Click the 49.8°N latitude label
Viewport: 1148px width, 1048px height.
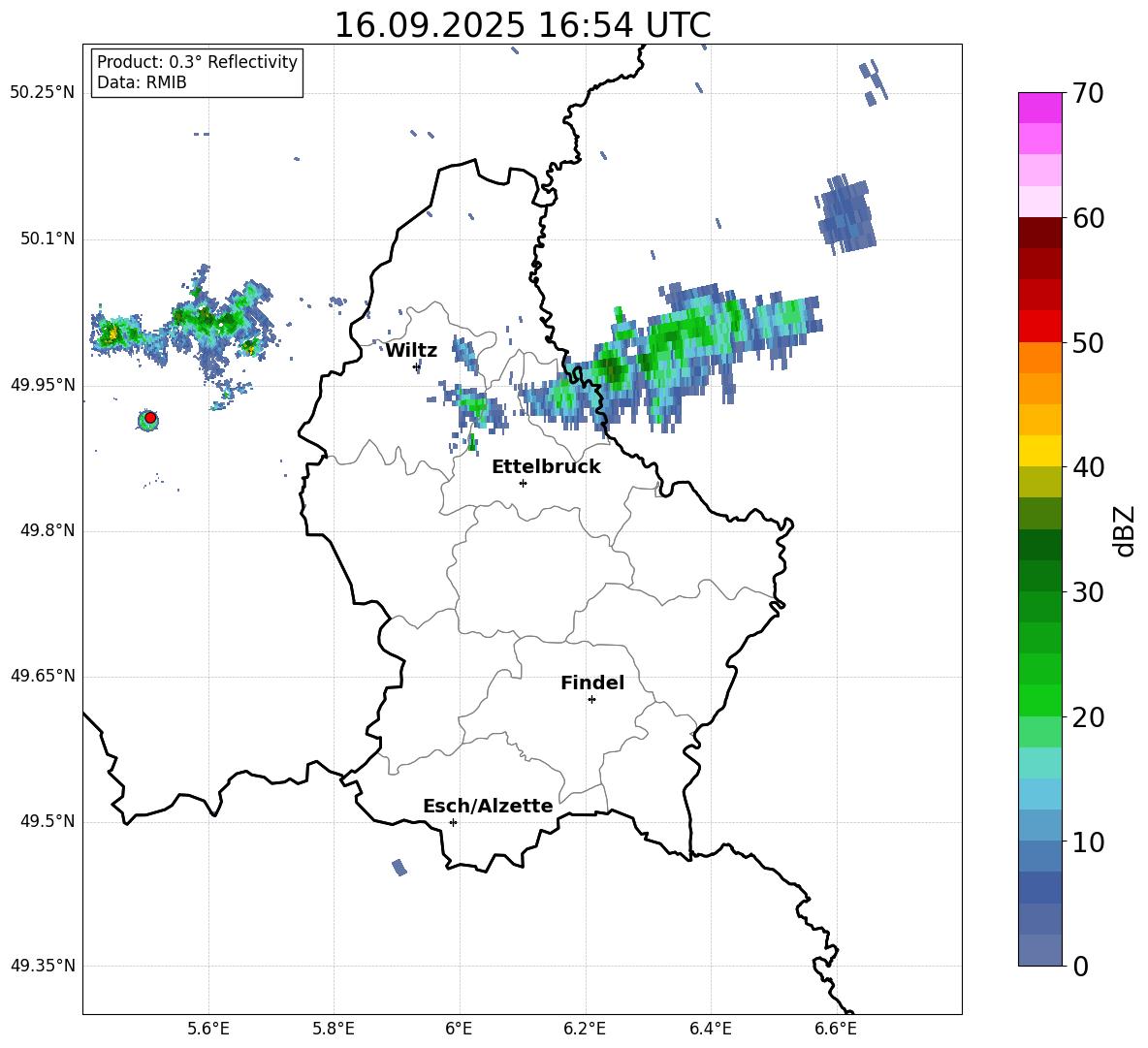[48, 530]
